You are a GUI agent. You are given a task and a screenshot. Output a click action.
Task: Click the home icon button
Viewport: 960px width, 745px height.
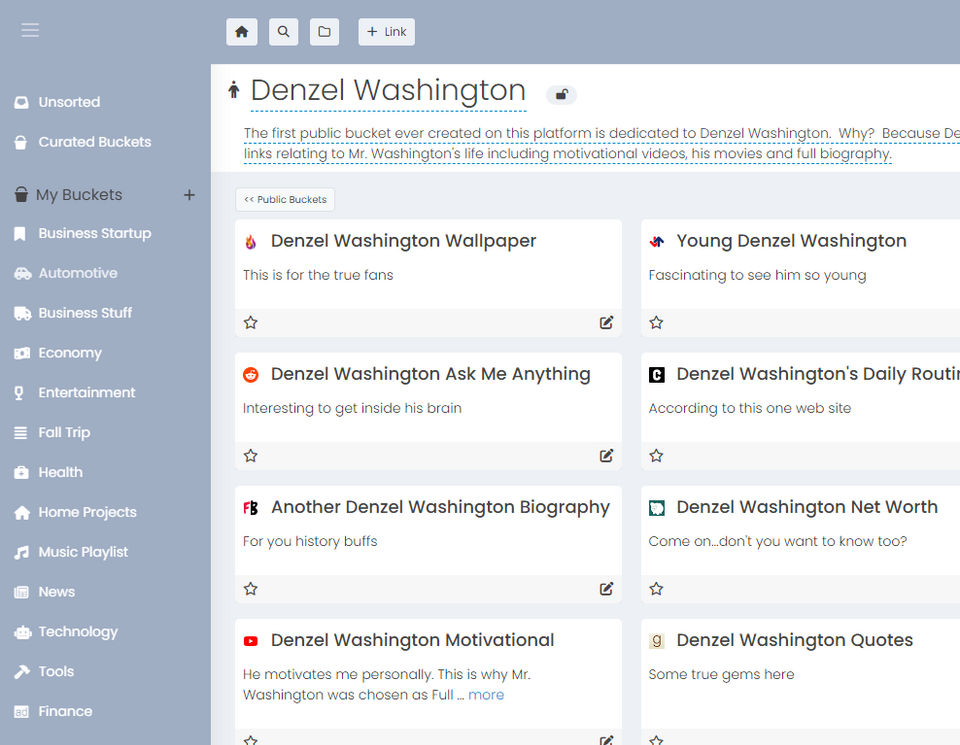[241, 32]
